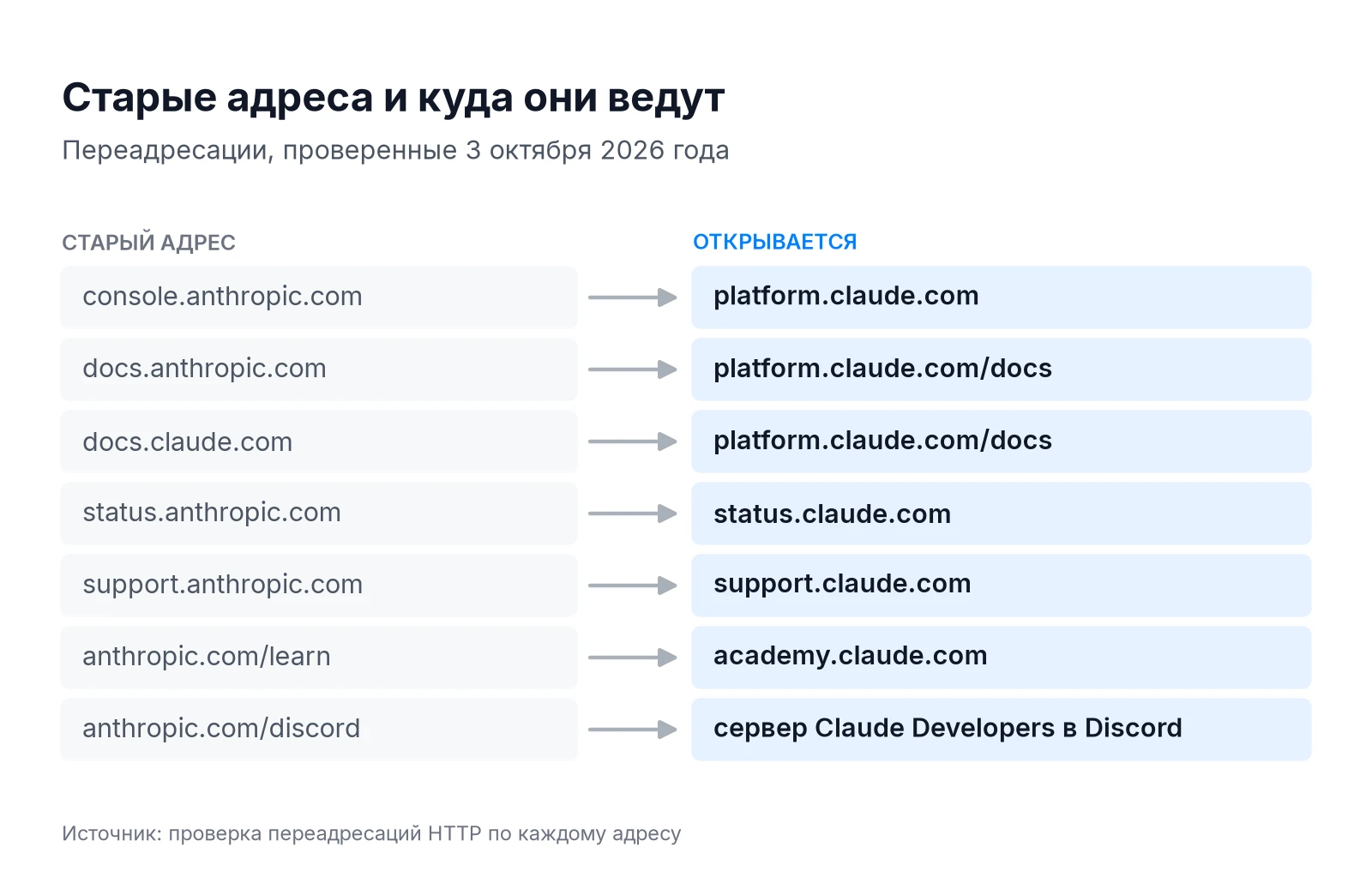Click platform.claude.com/docs in the docs.anthropic.com row
The width and height of the screenshot is (1372, 883).
point(1002,369)
